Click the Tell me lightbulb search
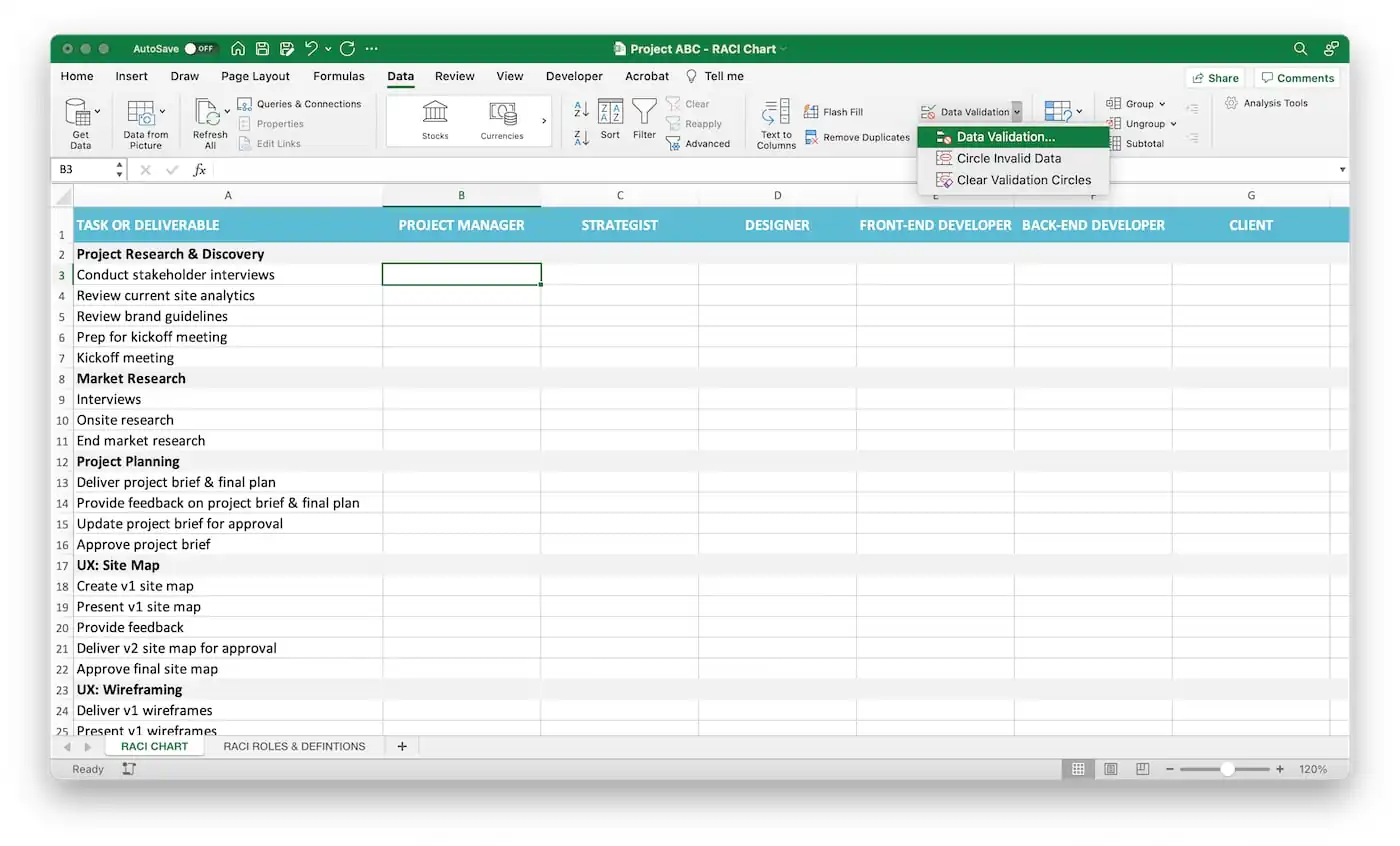Screen dimensions: 1400x846 [715, 76]
